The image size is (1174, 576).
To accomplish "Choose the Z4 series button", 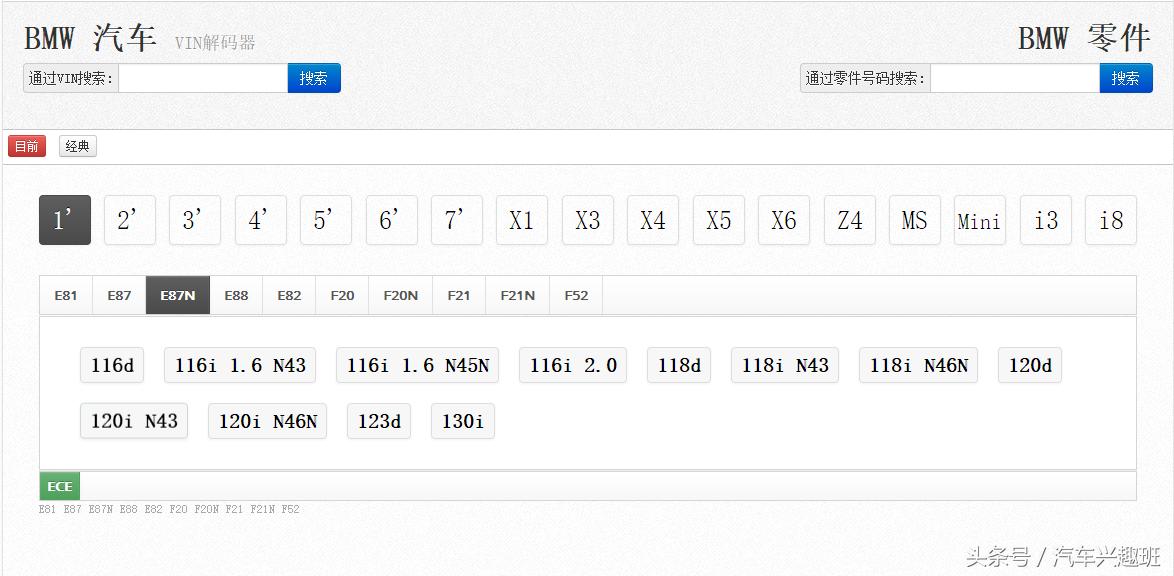I will point(850,220).
